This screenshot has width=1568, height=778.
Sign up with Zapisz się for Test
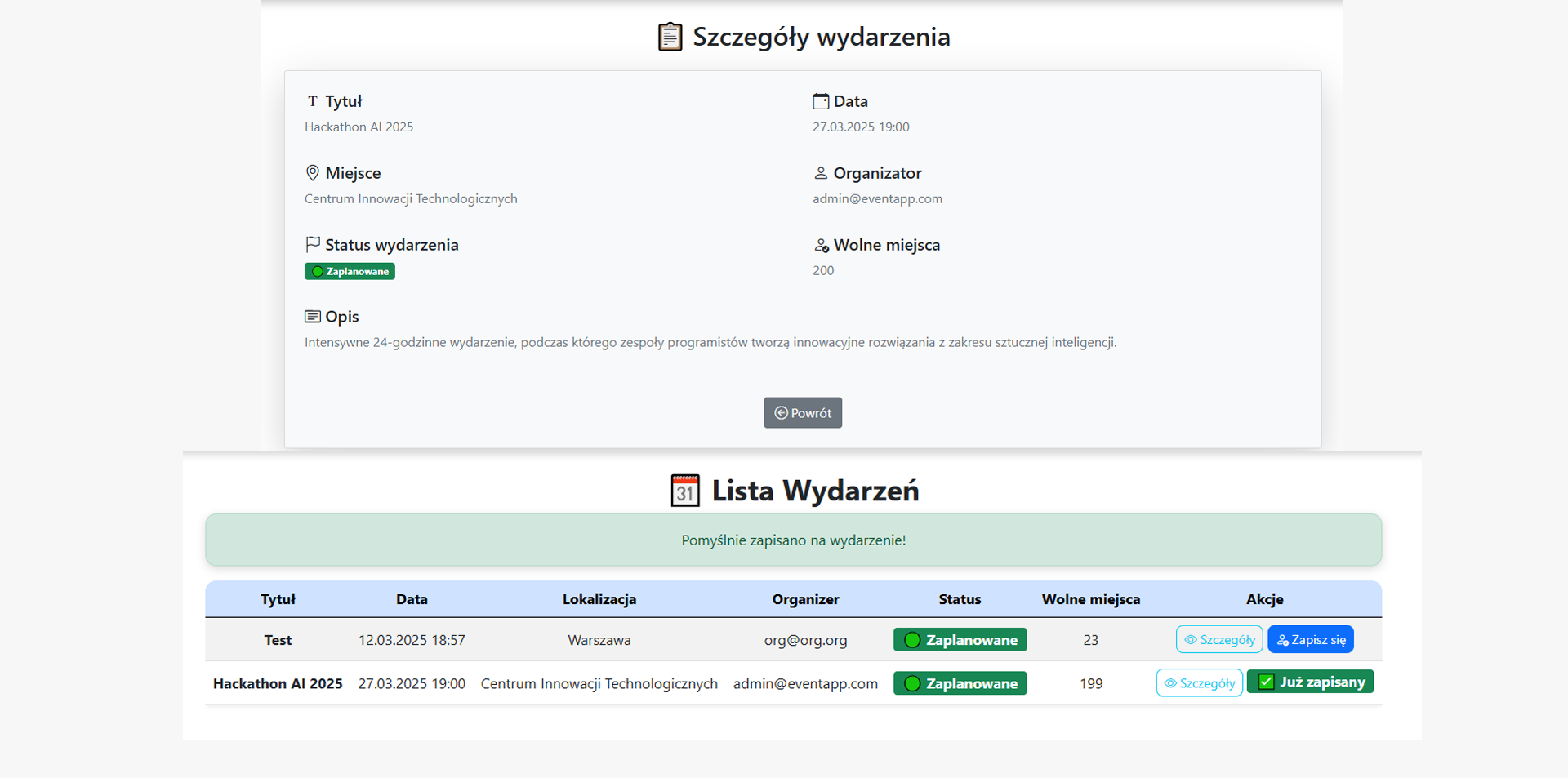(1311, 639)
